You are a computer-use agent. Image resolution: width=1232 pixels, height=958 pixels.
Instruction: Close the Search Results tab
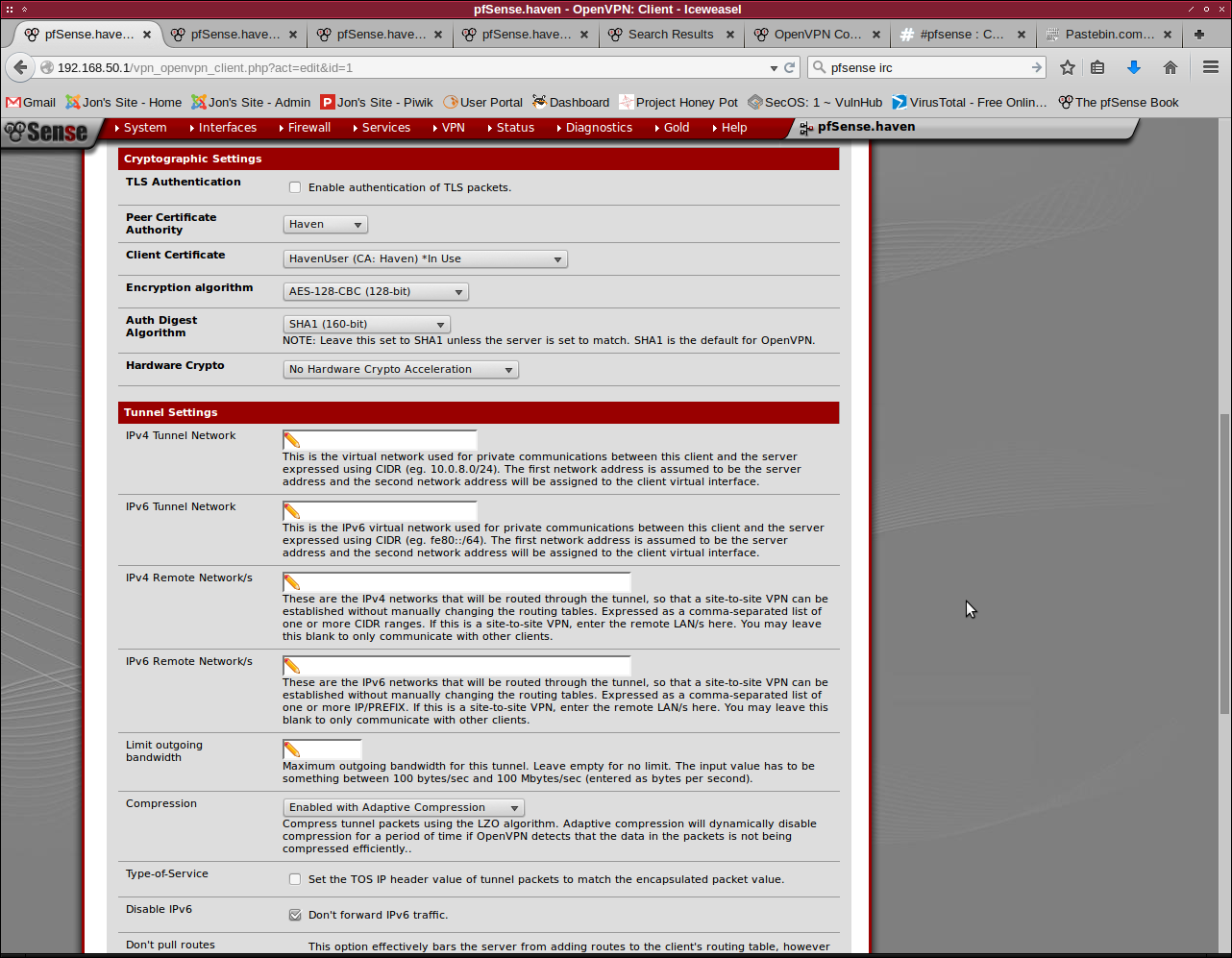click(x=730, y=35)
